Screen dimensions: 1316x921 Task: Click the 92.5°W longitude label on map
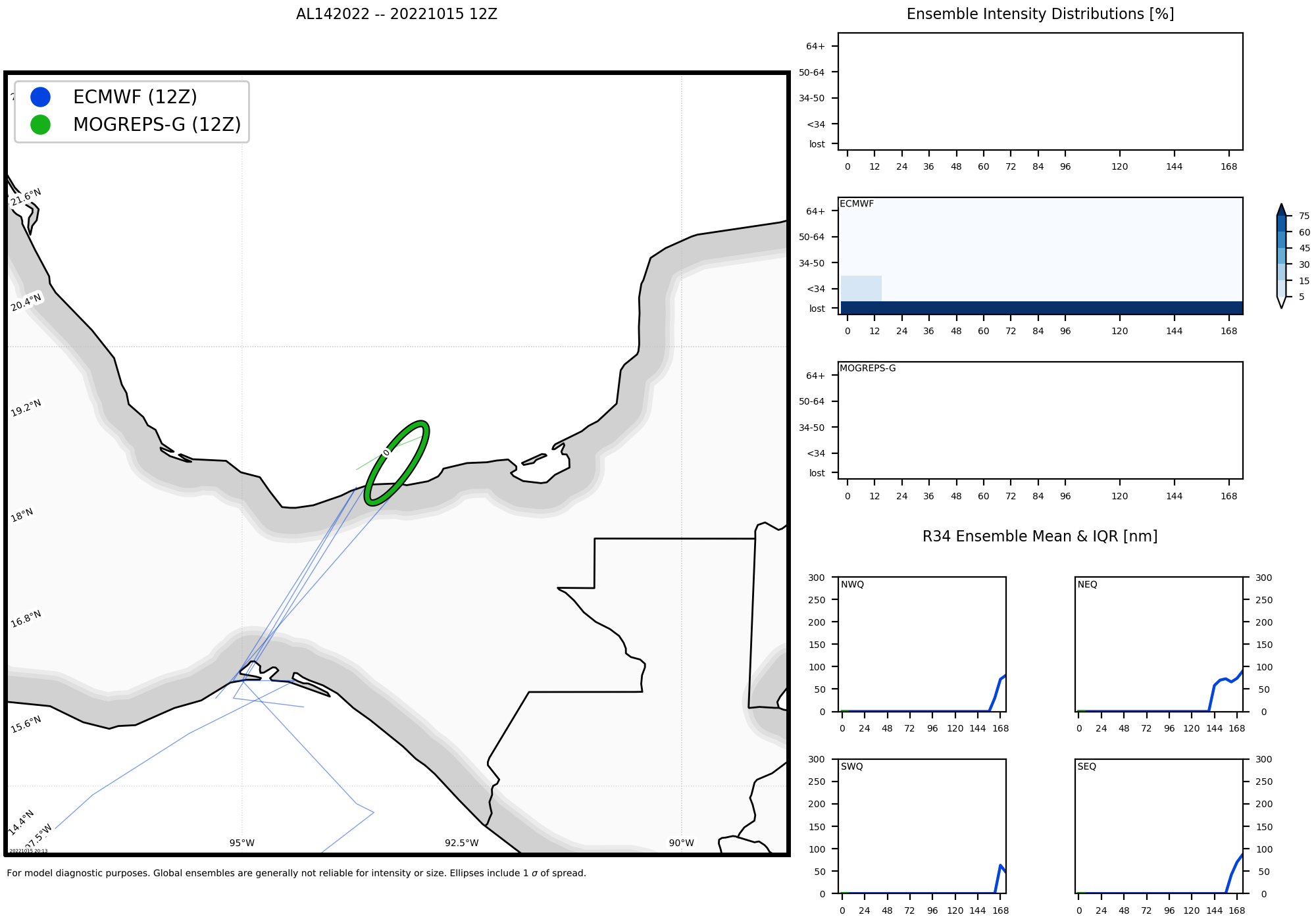pos(461,843)
